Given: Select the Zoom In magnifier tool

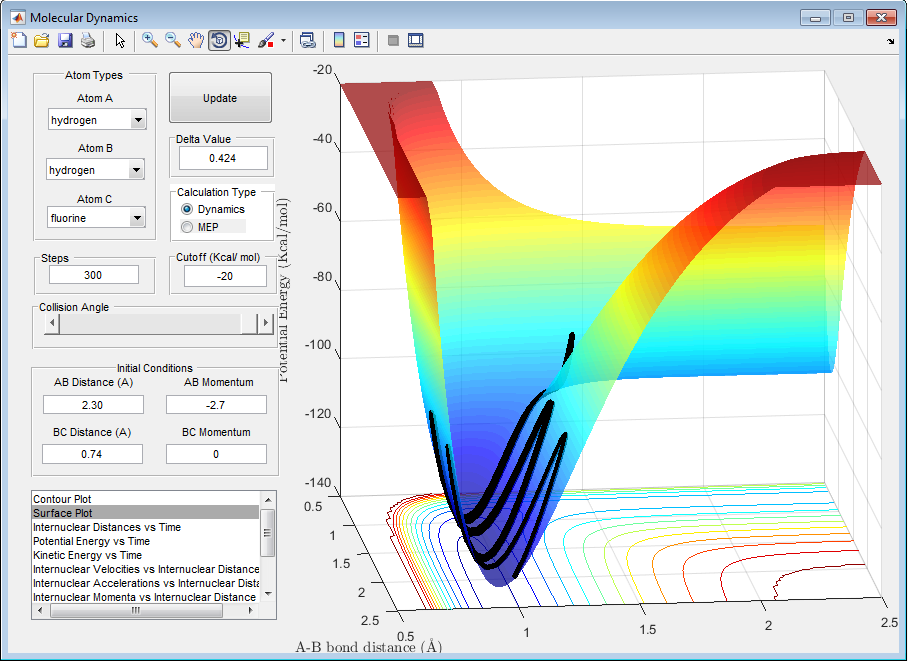Looking at the screenshot, I should pyautogui.click(x=150, y=41).
